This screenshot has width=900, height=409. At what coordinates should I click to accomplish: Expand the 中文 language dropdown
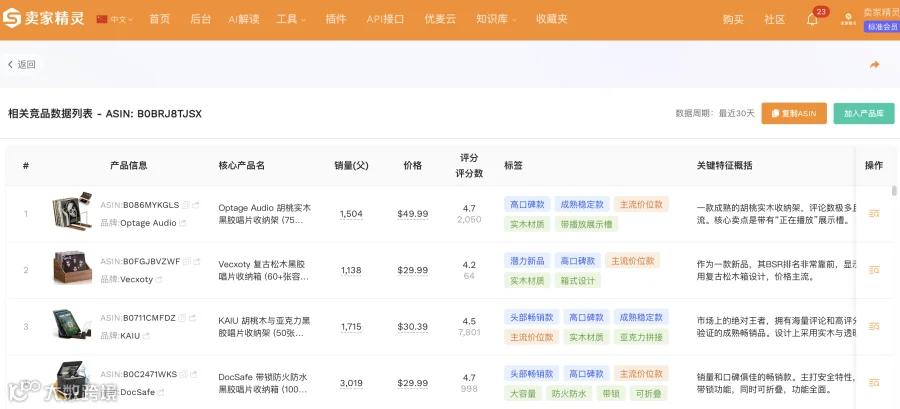click(115, 19)
